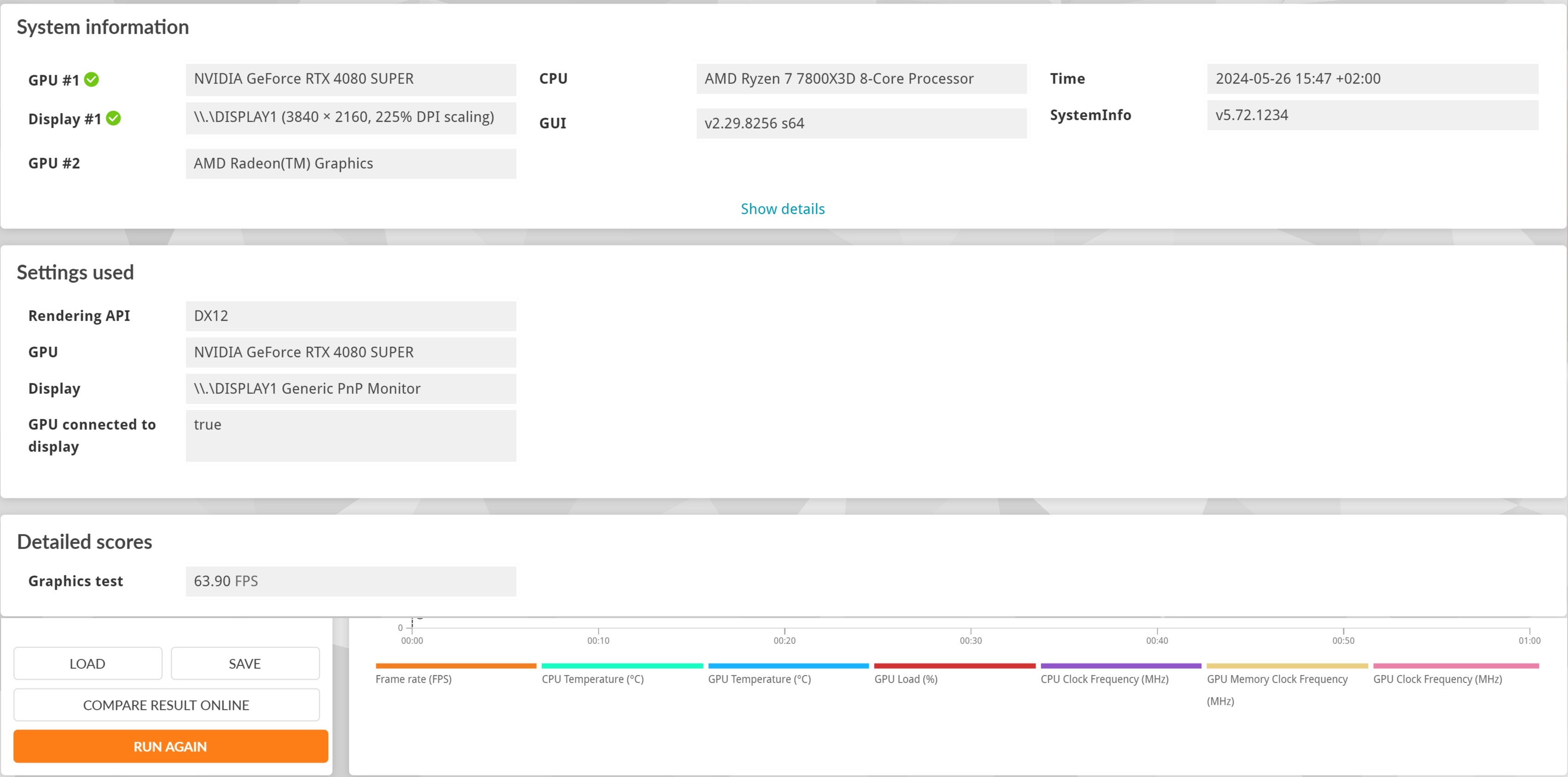Click green checkmark next to GPU #1
Screen dimensions: 1568x777
[x=91, y=80]
